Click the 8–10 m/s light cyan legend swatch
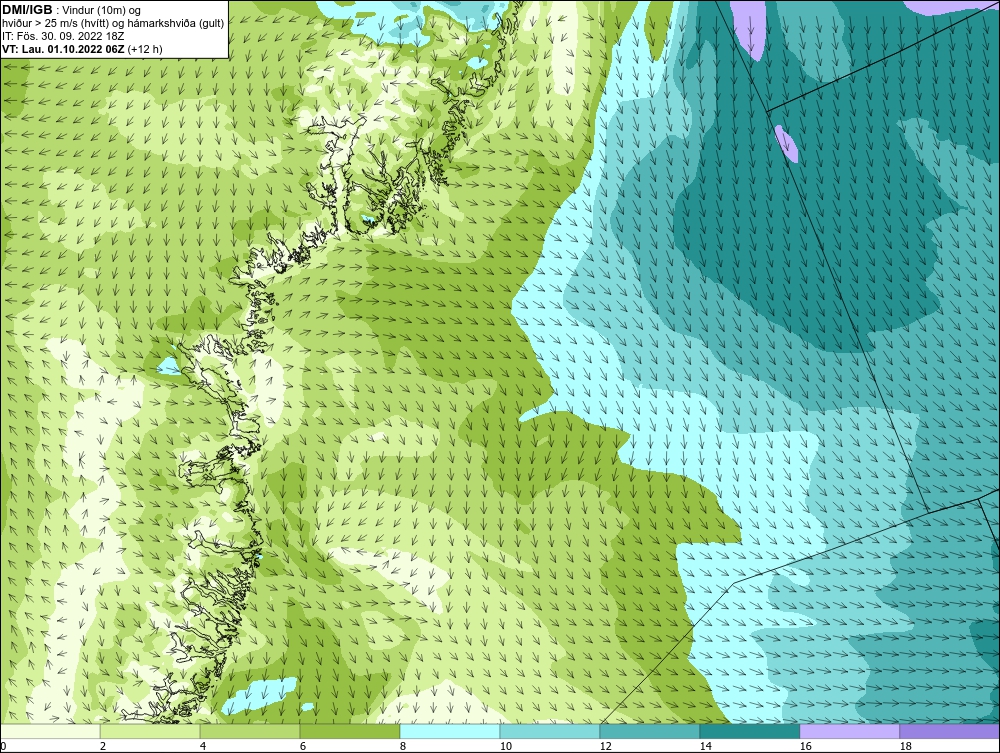 (x=450, y=731)
